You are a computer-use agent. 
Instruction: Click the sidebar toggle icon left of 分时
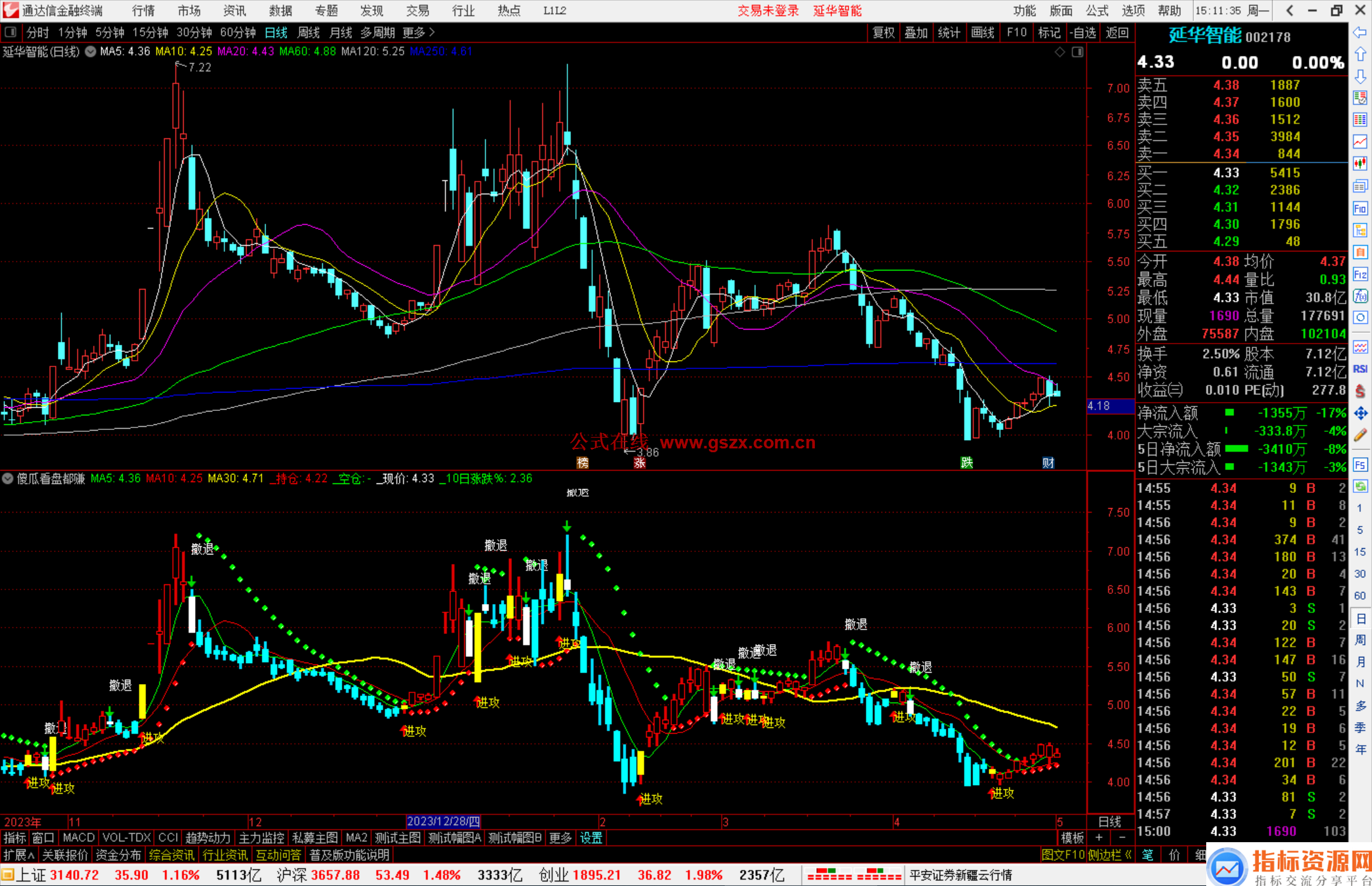(x=10, y=32)
